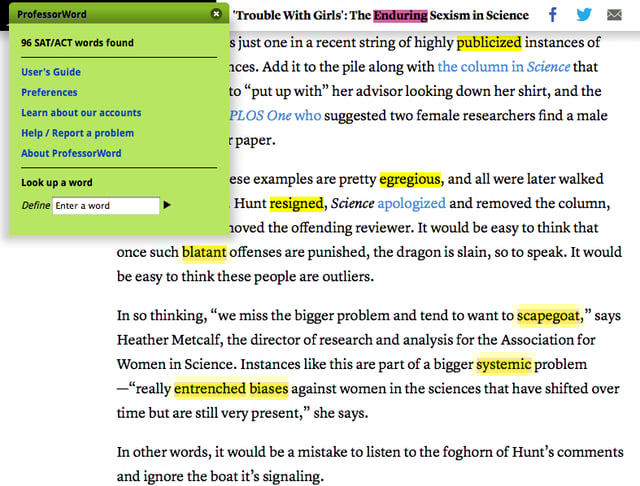Open Help / Report a problem
The height and width of the screenshot is (486, 640).
[78, 133]
